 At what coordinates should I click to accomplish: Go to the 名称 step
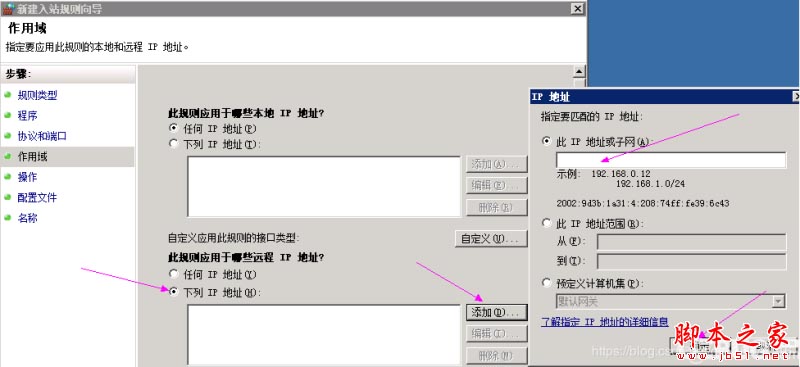tap(28, 218)
